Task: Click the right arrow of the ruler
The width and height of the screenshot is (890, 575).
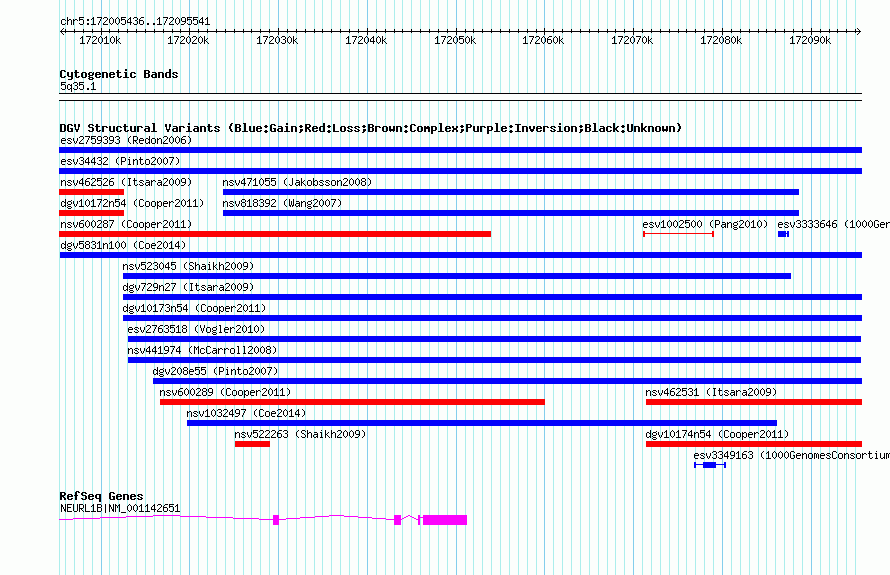Action: [x=858, y=31]
